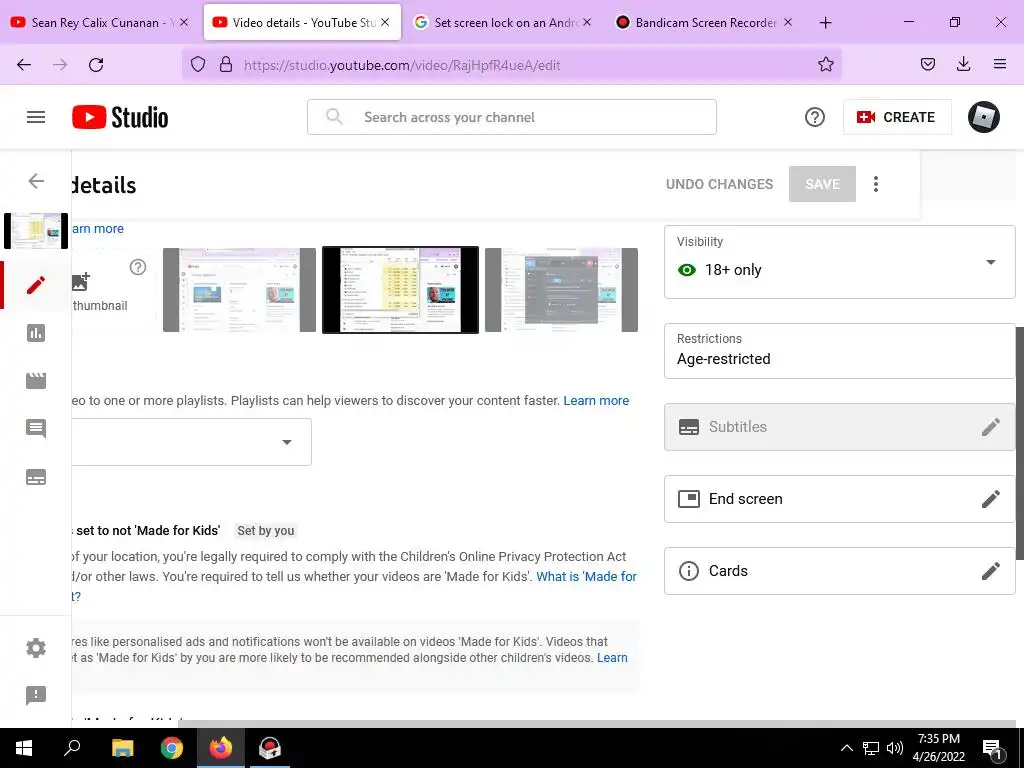The image size is (1024, 768).
Task: Open Windows Start menu
Action: click(24, 748)
